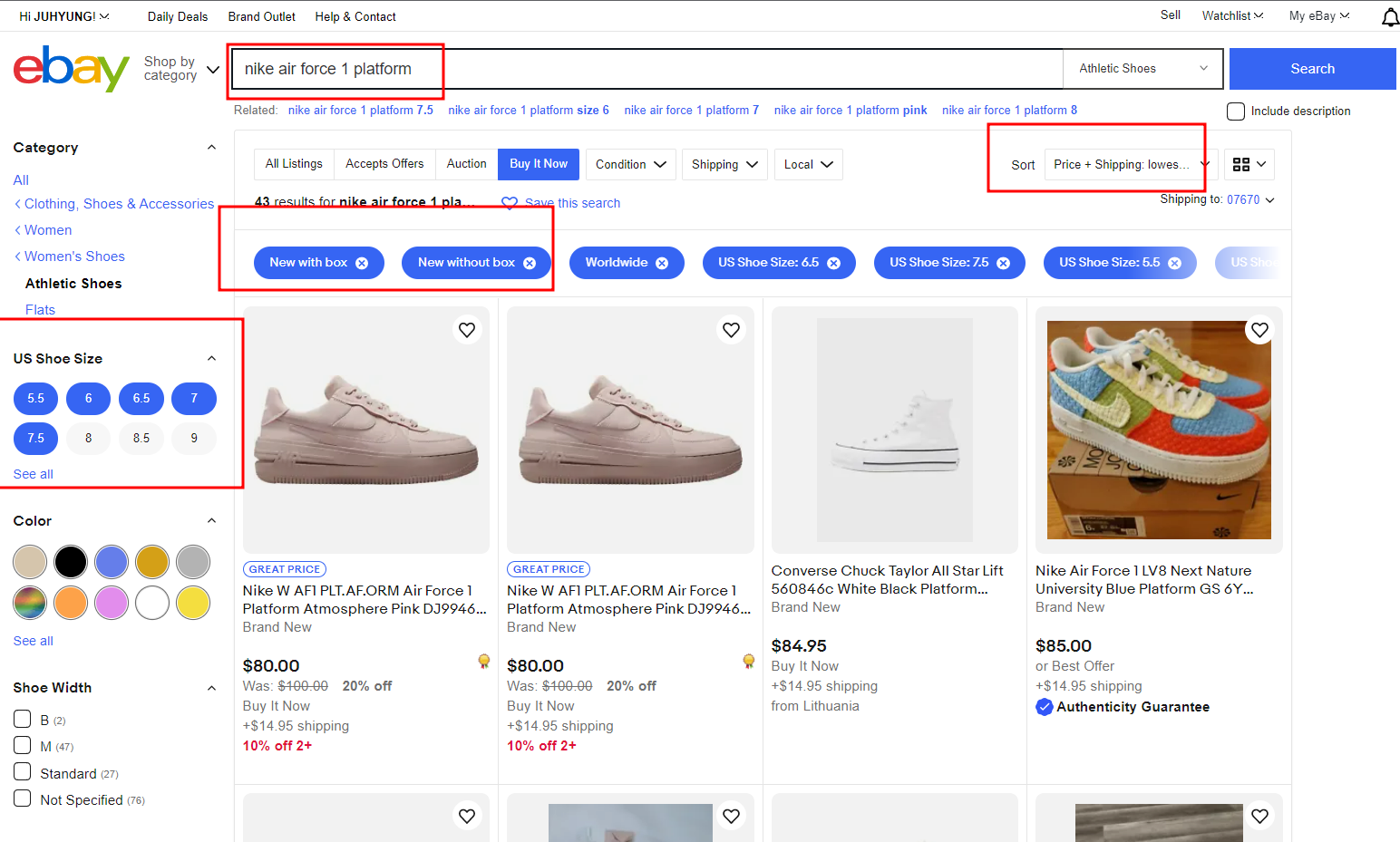1400x842 pixels.
Task: Click the top rated medal on second listing
Action: click(748, 662)
